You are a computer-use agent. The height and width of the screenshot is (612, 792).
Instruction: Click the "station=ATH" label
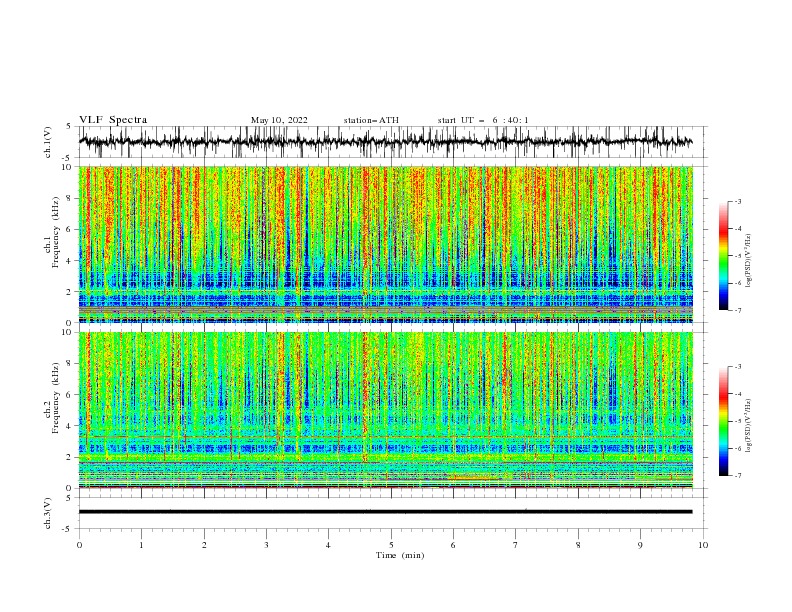[x=371, y=120]
